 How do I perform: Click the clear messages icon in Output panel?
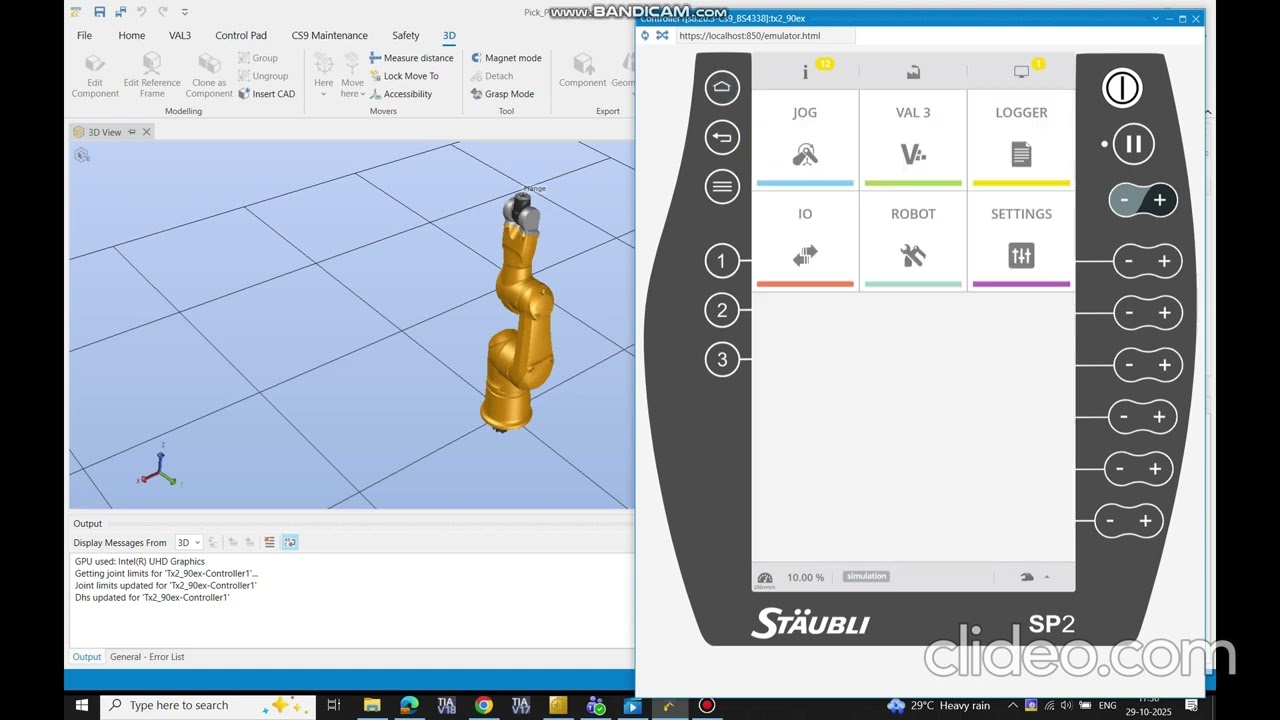point(269,542)
